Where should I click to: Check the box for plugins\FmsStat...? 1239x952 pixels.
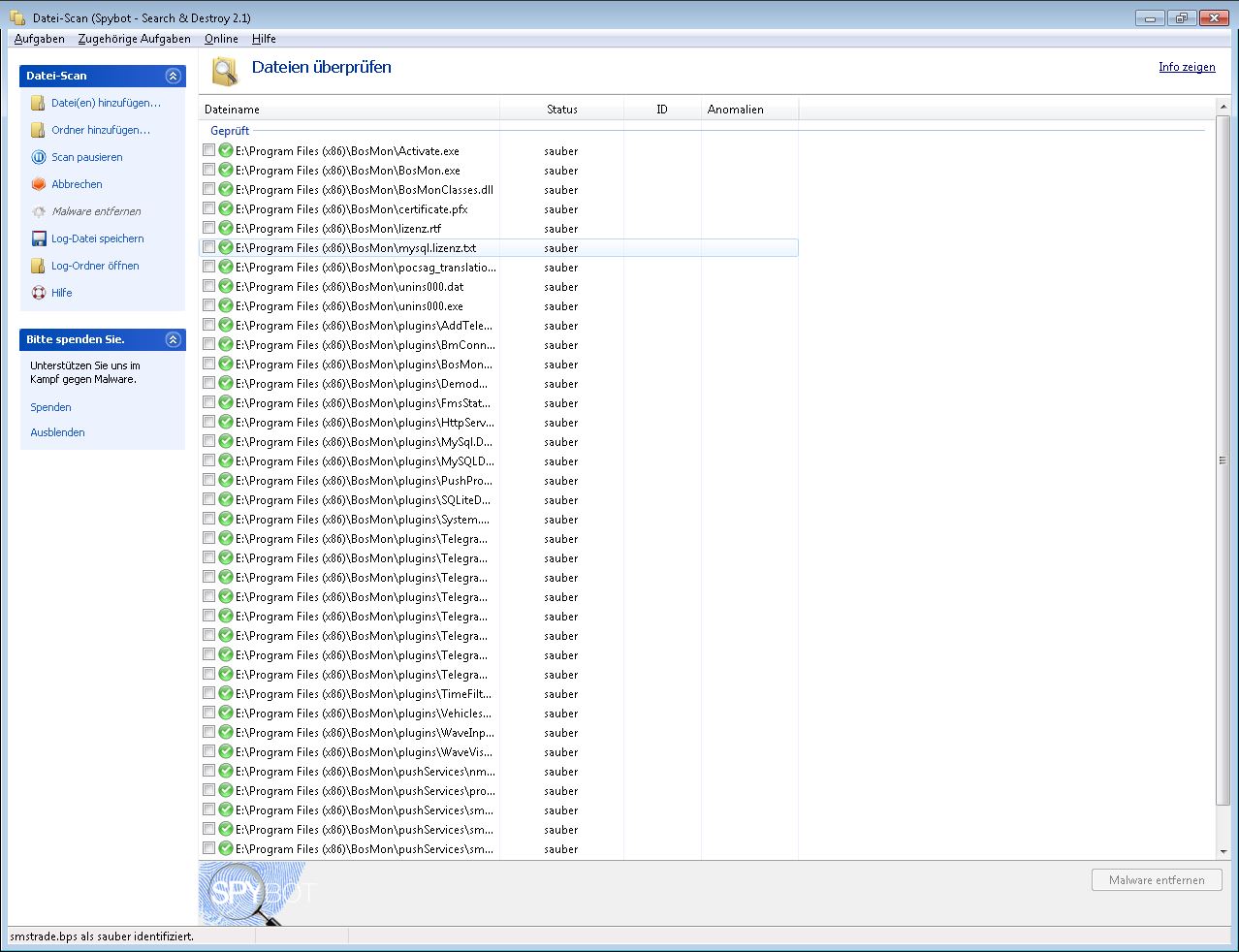pos(208,402)
